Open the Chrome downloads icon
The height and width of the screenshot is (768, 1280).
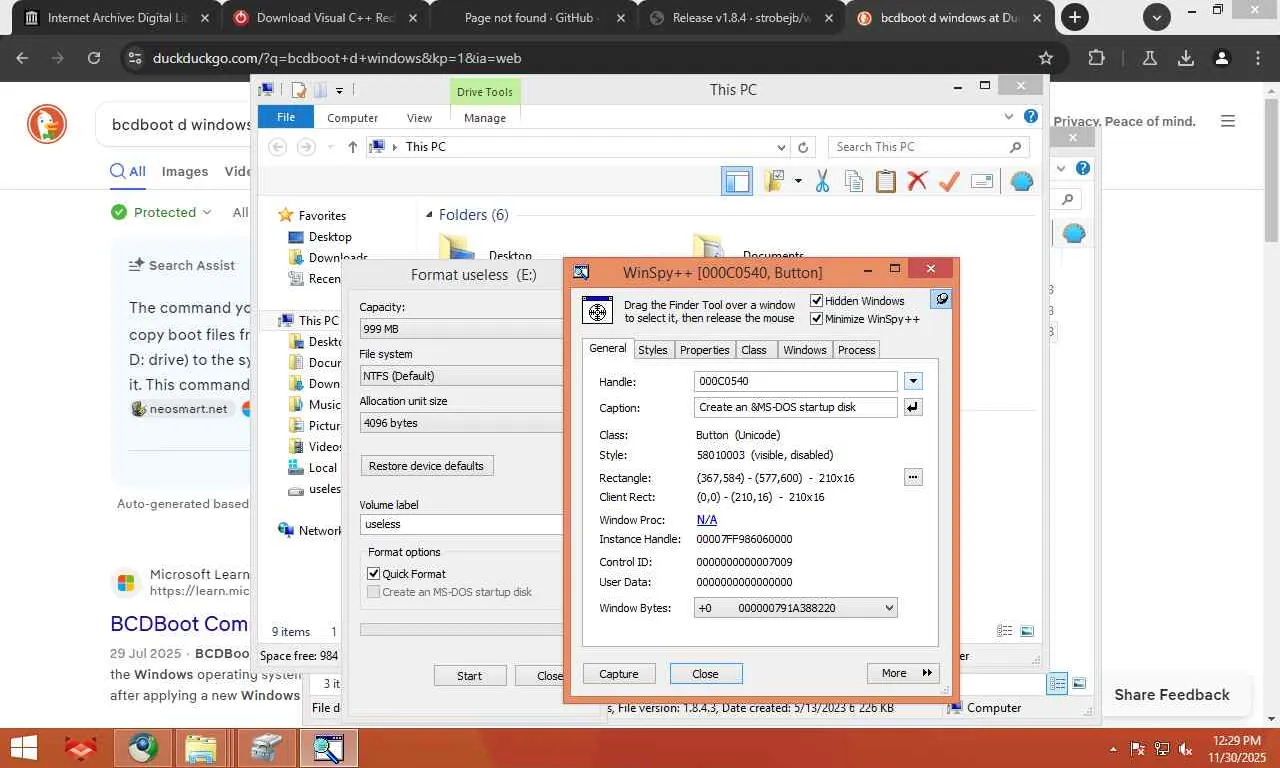(x=1186, y=58)
